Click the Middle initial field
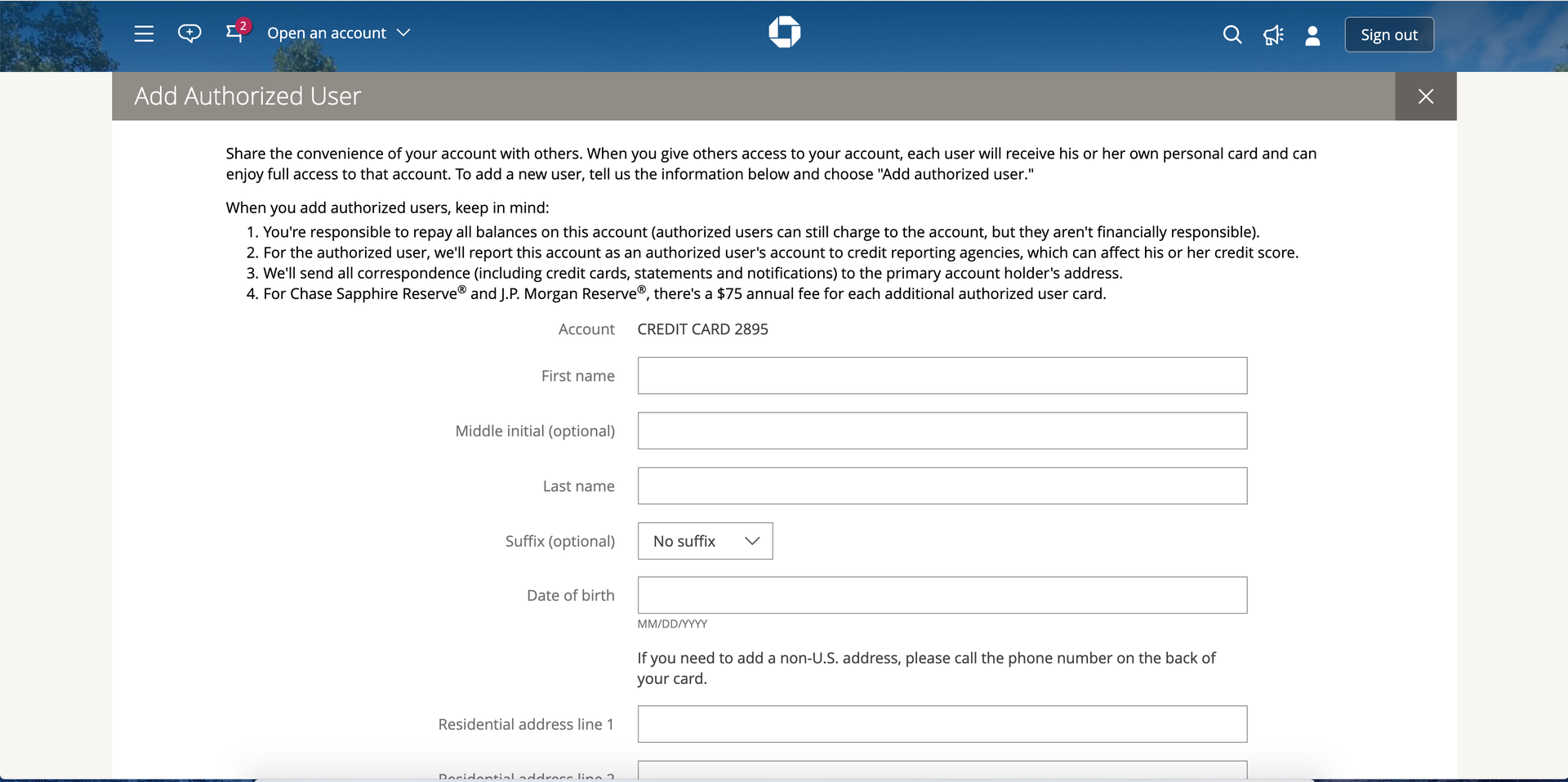The width and height of the screenshot is (1568, 782). pos(941,431)
